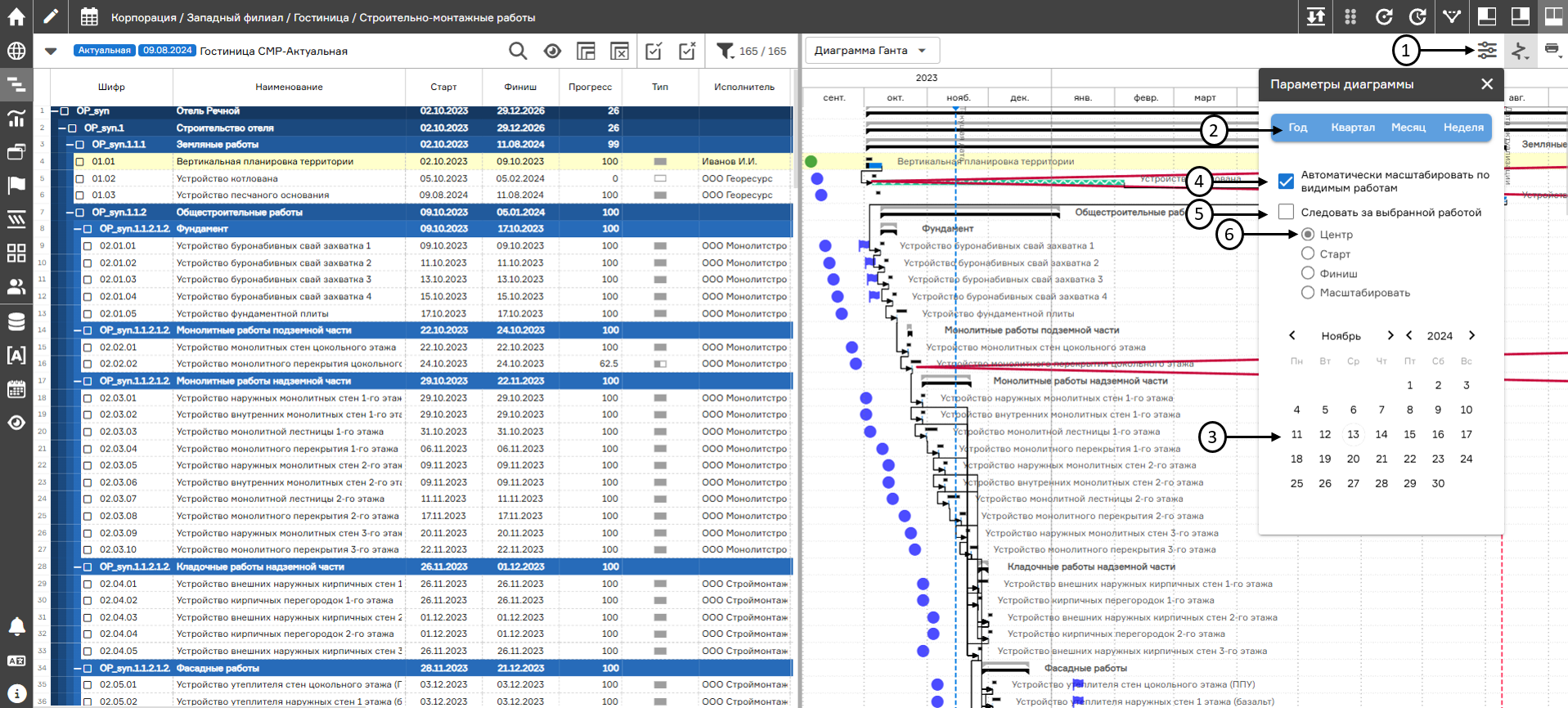Image resolution: width=1568 pixels, height=708 pixels.
Task: Go to previous month before 'Ноябрь'
Action: point(1292,335)
